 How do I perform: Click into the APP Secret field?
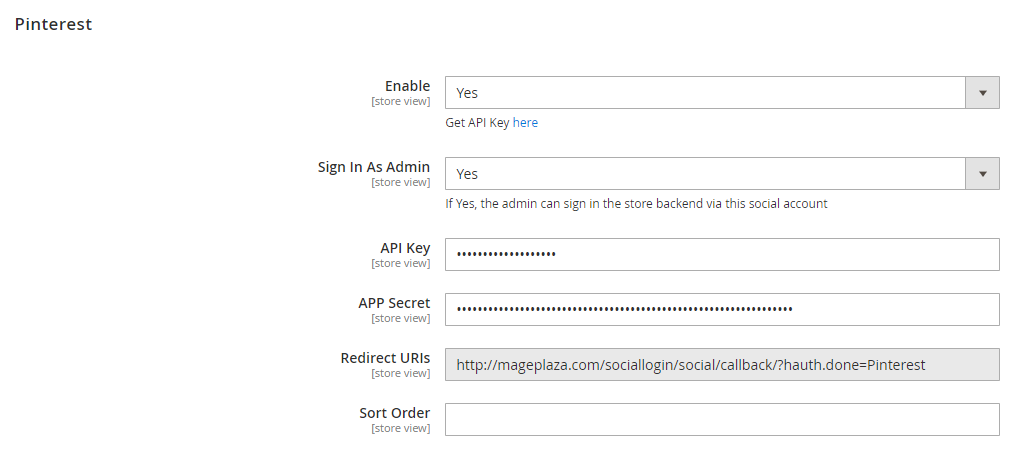[721, 310]
